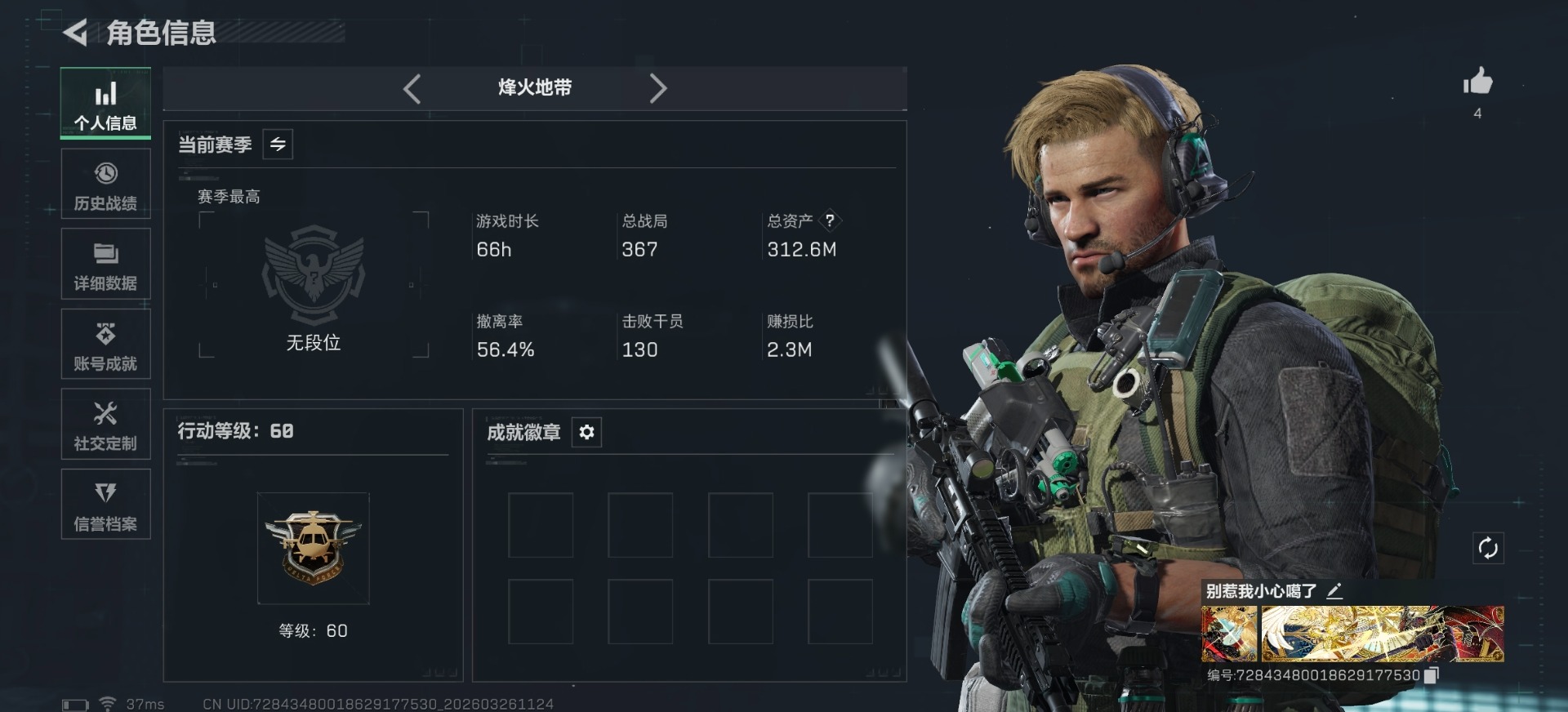Open 账号成就 achievements section
The width and height of the screenshot is (1568, 712).
tap(105, 344)
